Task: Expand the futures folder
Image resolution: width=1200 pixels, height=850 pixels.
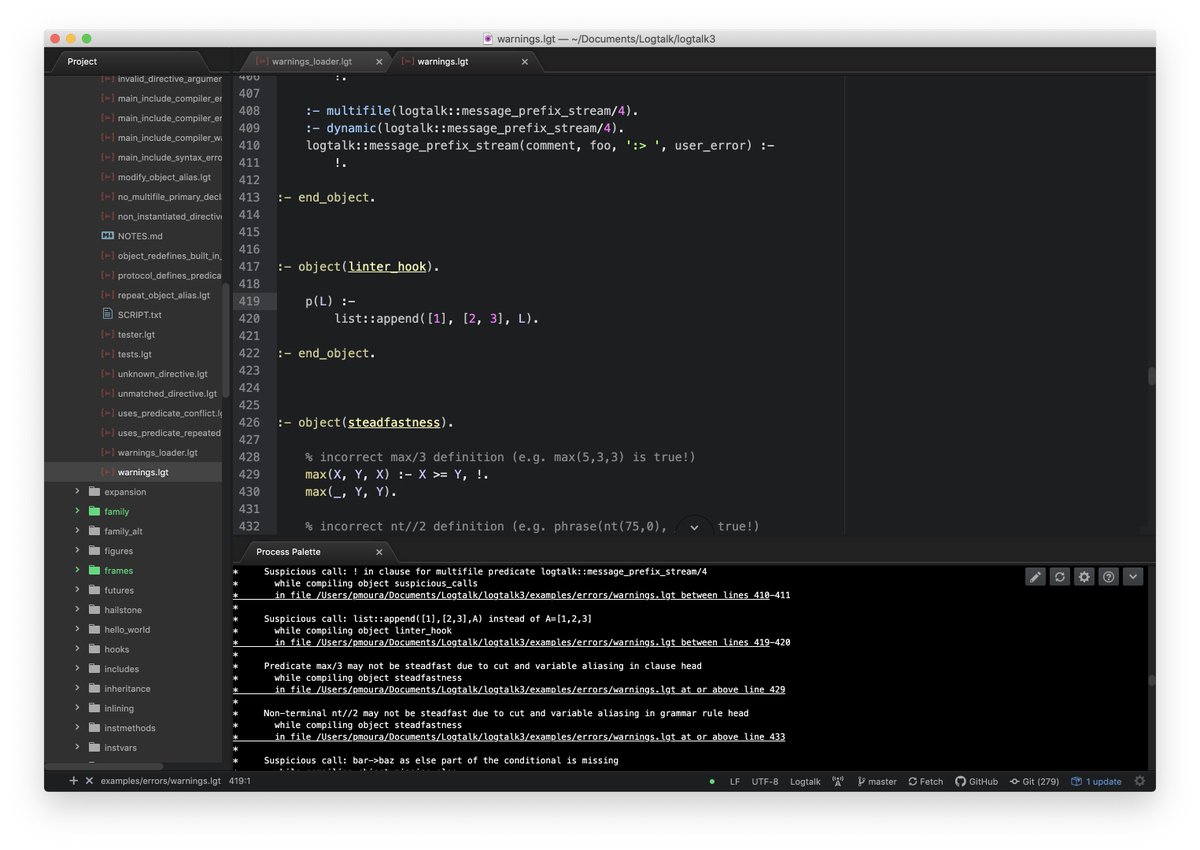Action: coord(77,590)
